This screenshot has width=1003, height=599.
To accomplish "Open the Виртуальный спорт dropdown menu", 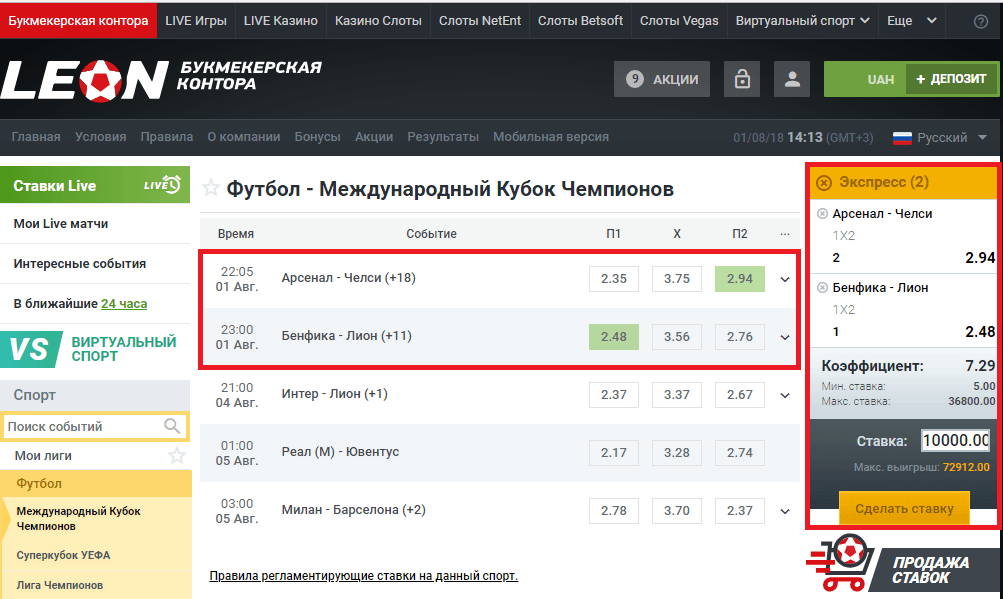I will point(803,21).
